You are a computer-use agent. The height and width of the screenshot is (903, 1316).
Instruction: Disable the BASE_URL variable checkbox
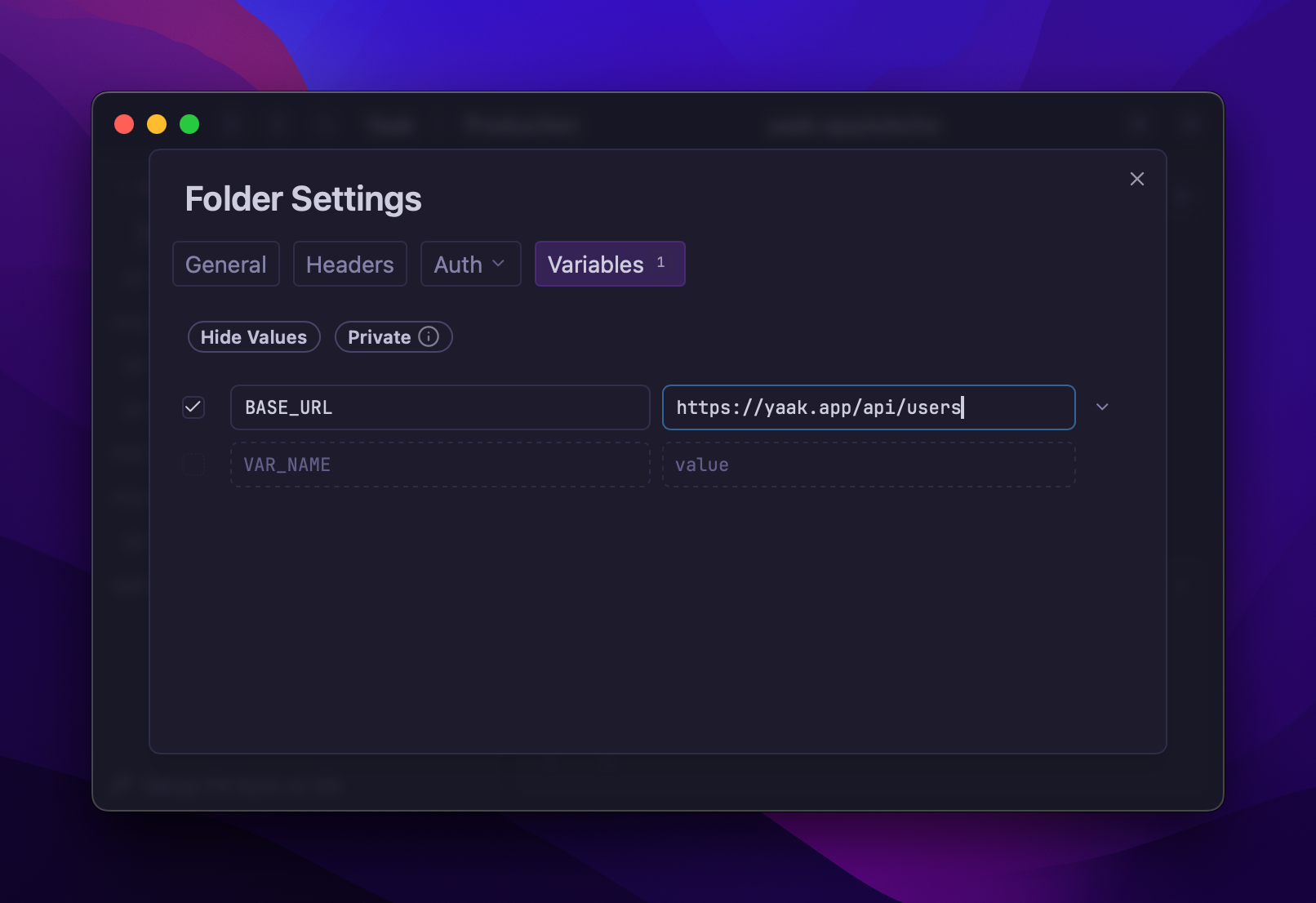click(193, 407)
